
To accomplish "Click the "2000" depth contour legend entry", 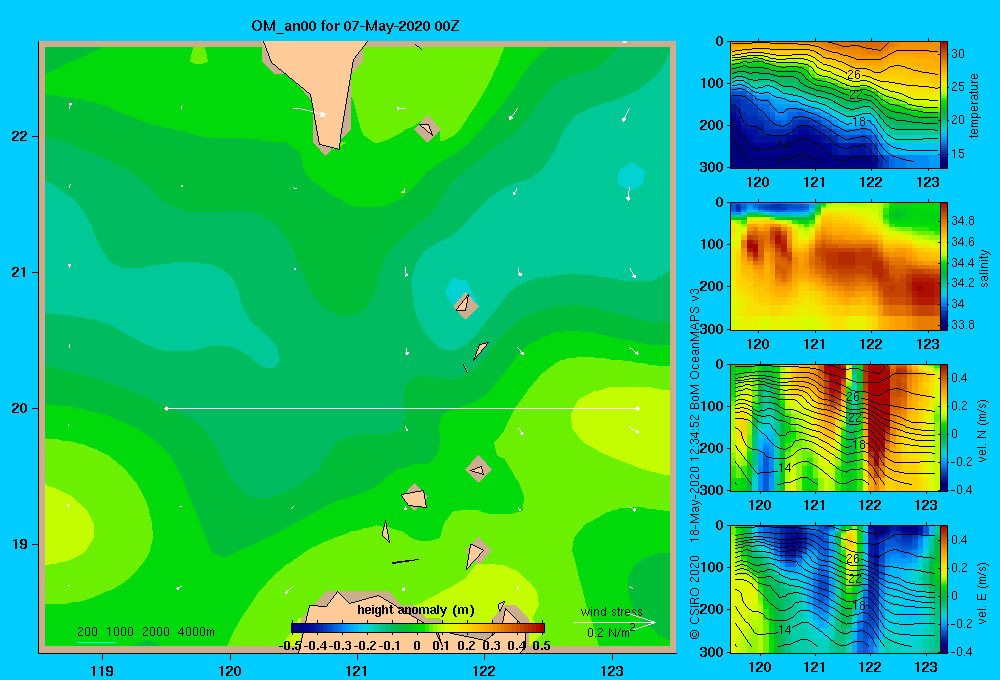I will [x=156, y=632].
